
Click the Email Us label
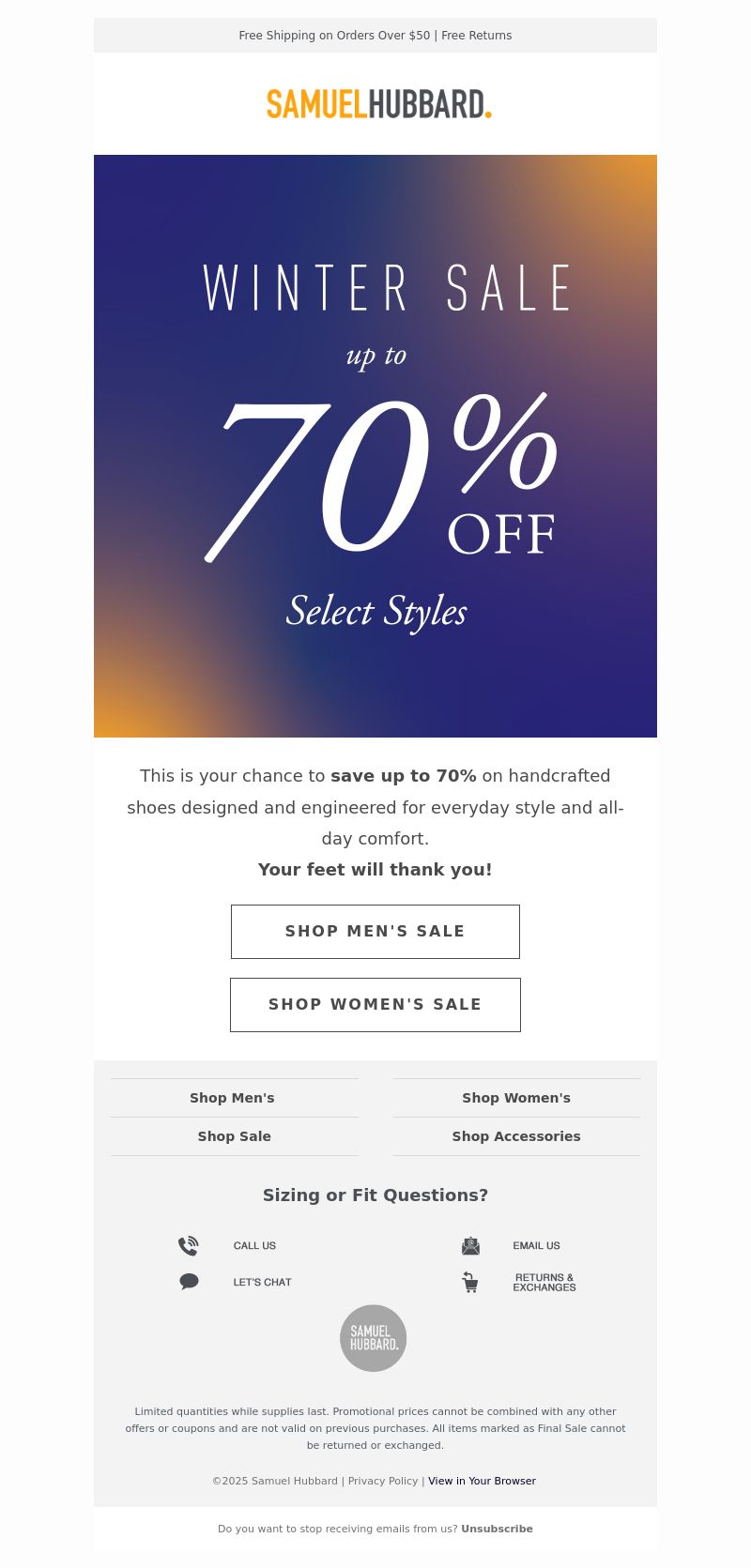[537, 1246]
